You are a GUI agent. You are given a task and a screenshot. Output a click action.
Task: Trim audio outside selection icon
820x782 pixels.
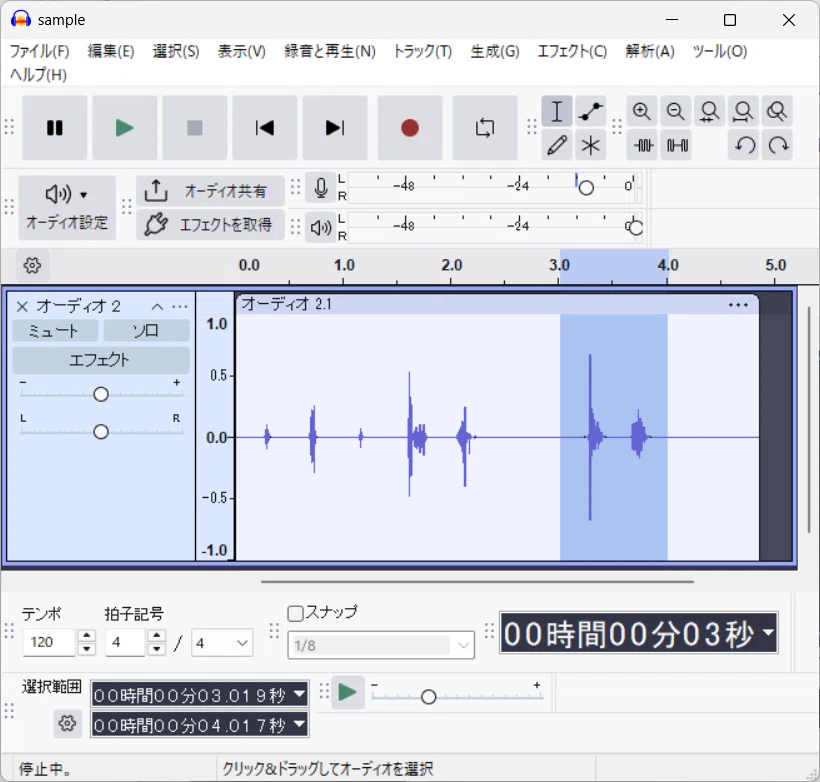click(643, 145)
